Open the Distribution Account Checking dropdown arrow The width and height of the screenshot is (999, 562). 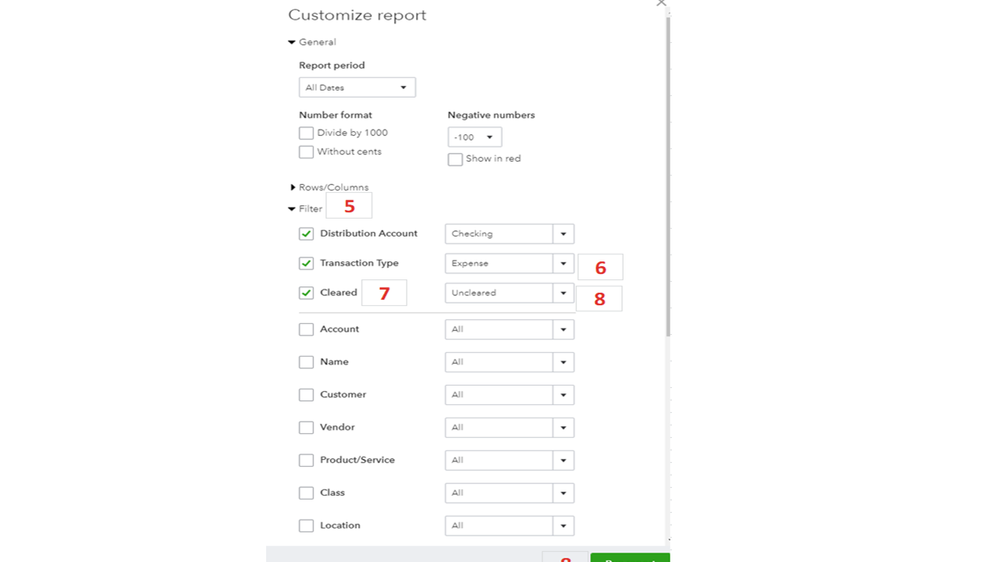[x=563, y=234]
